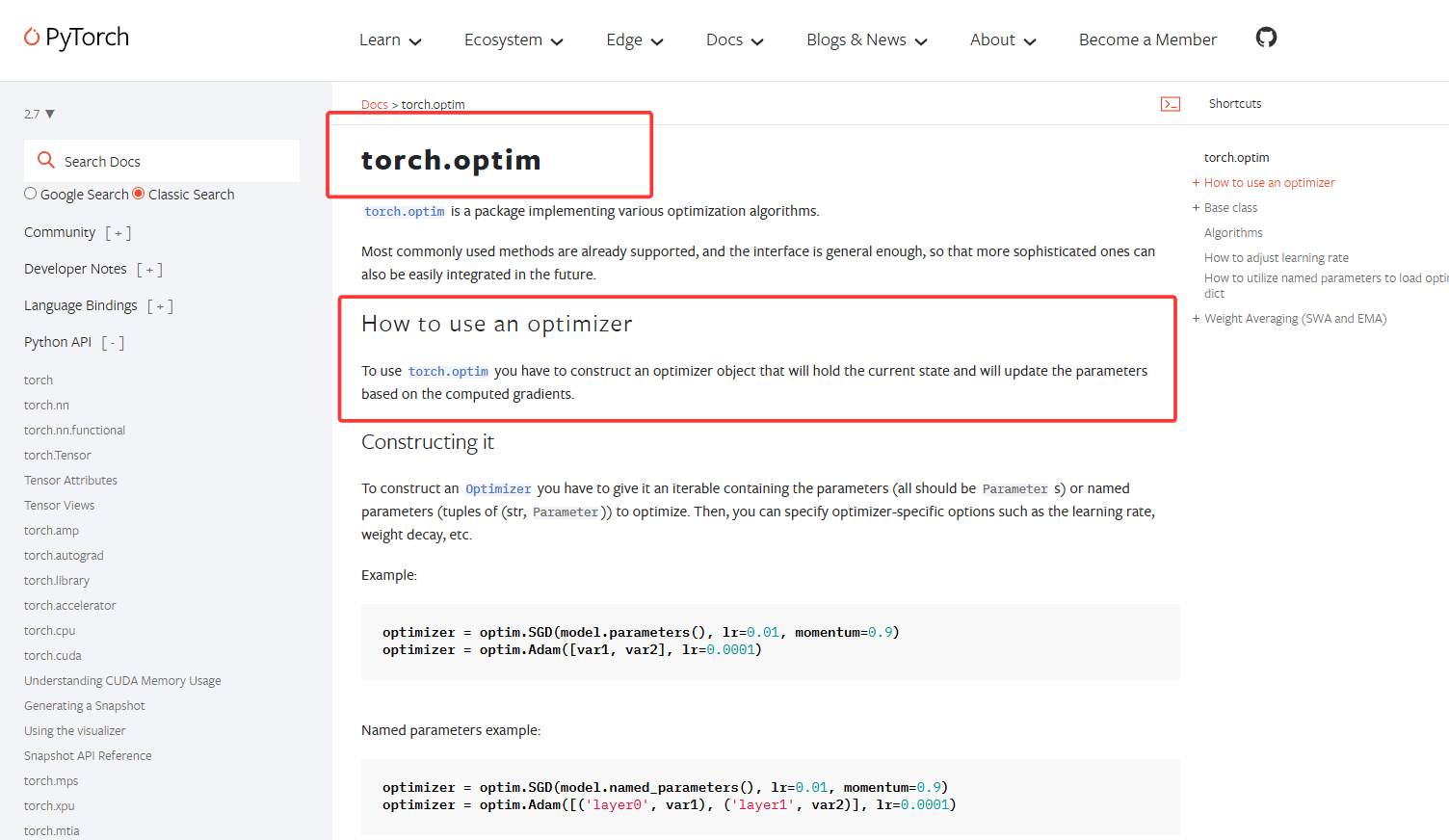Click the torch.optim entry in shortcuts
1449x840 pixels.
(x=1237, y=158)
